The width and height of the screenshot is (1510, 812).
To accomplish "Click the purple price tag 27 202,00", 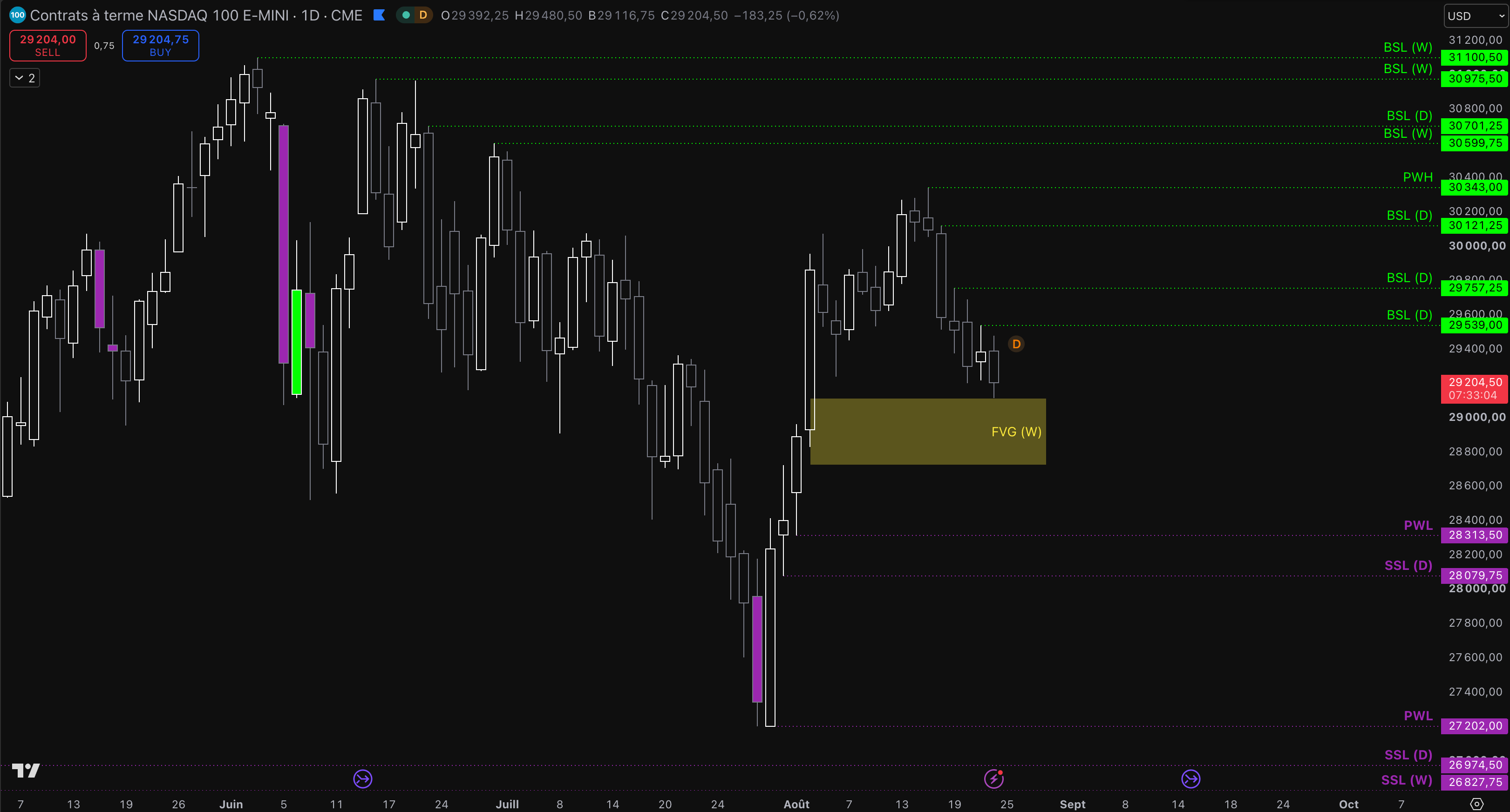I will [x=1474, y=726].
